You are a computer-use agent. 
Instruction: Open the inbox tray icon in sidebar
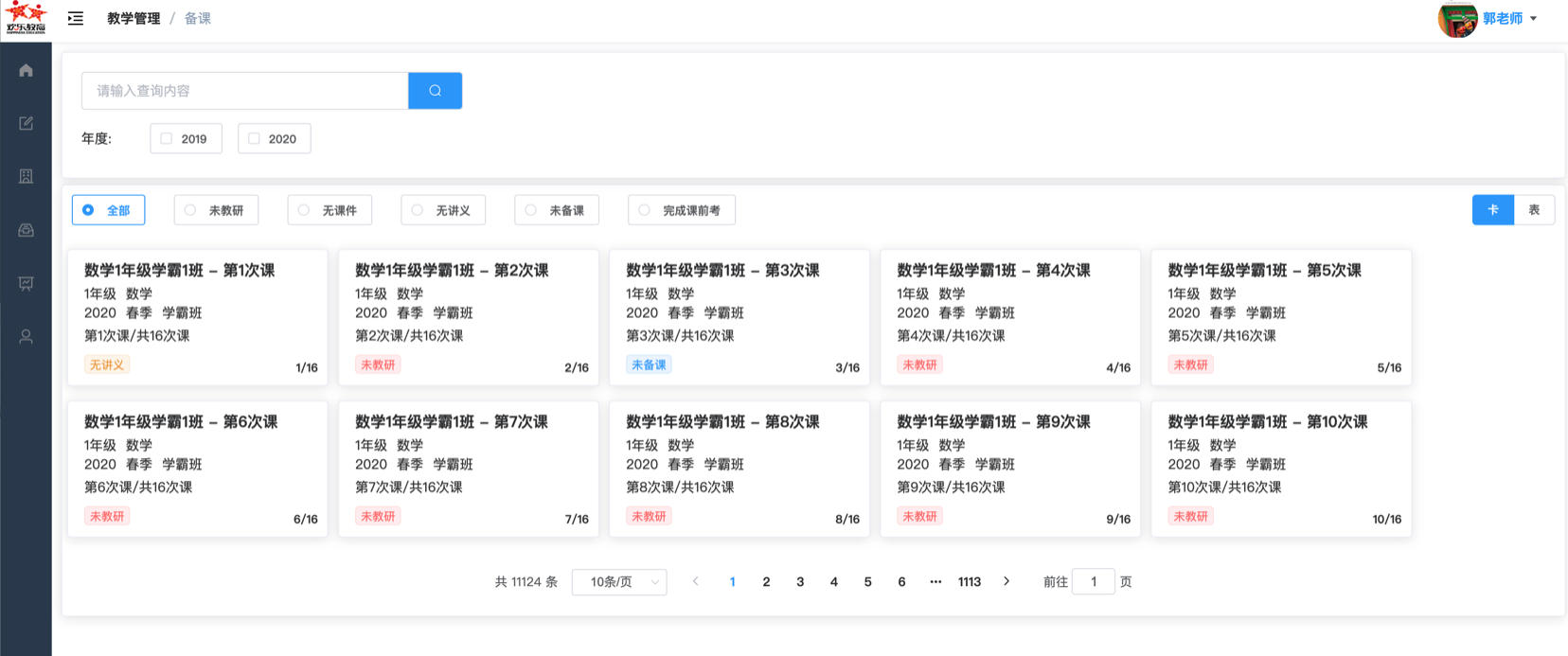point(26,230)
